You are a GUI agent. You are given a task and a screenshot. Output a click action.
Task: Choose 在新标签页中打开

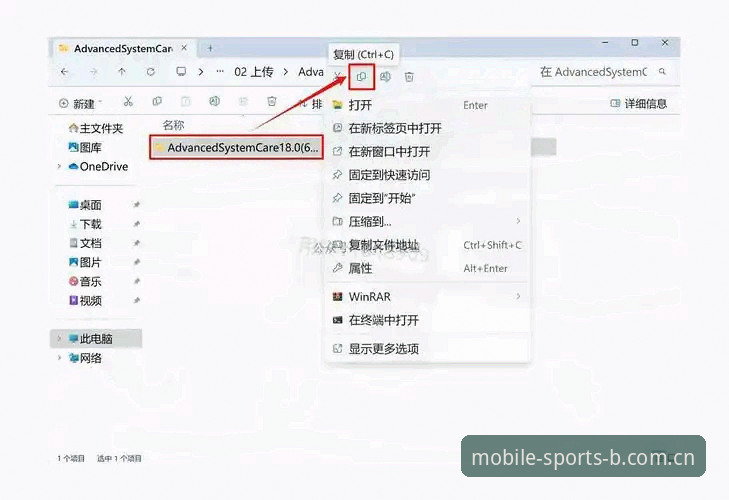coord(428,128)
